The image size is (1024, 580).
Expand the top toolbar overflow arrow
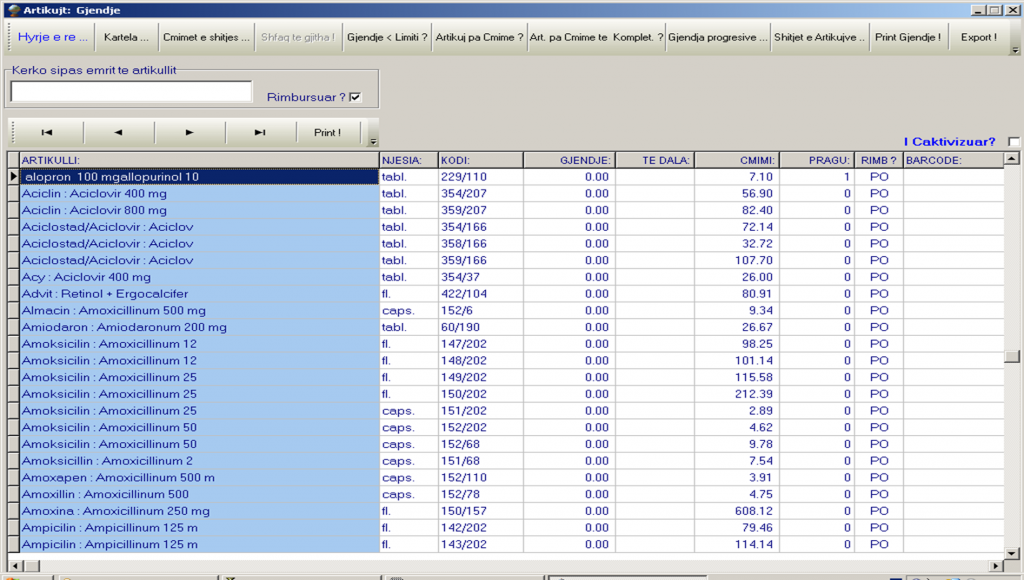tap(1015, 50)
